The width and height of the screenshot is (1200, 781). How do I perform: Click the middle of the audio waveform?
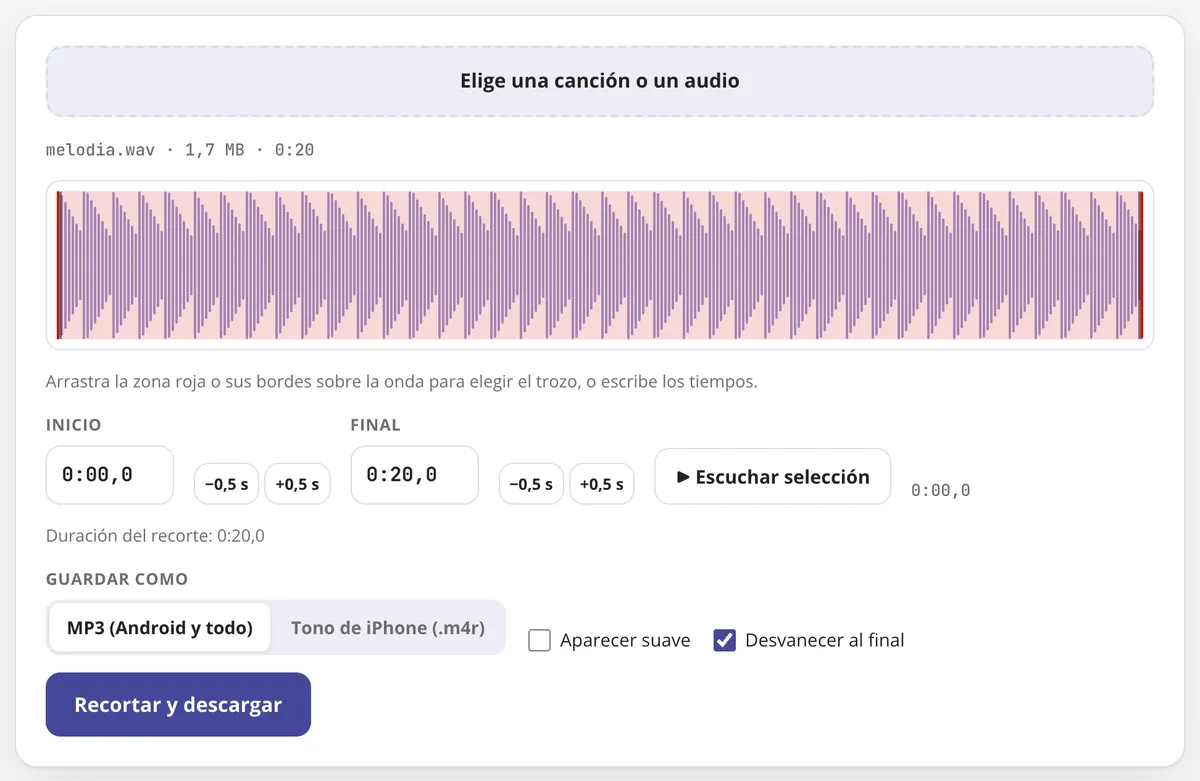(x=600, y=265)
